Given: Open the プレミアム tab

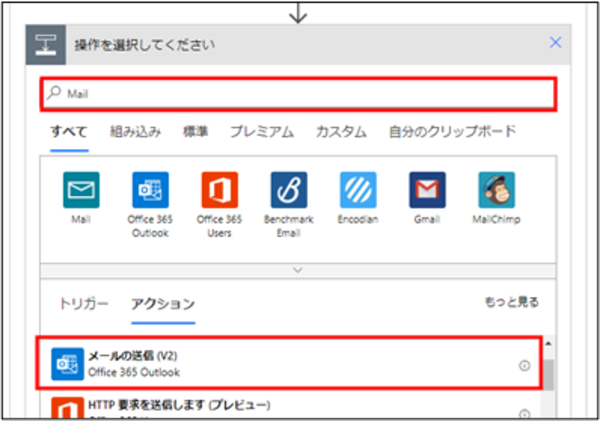Looking at the screenshot, I should coord(262,132).
